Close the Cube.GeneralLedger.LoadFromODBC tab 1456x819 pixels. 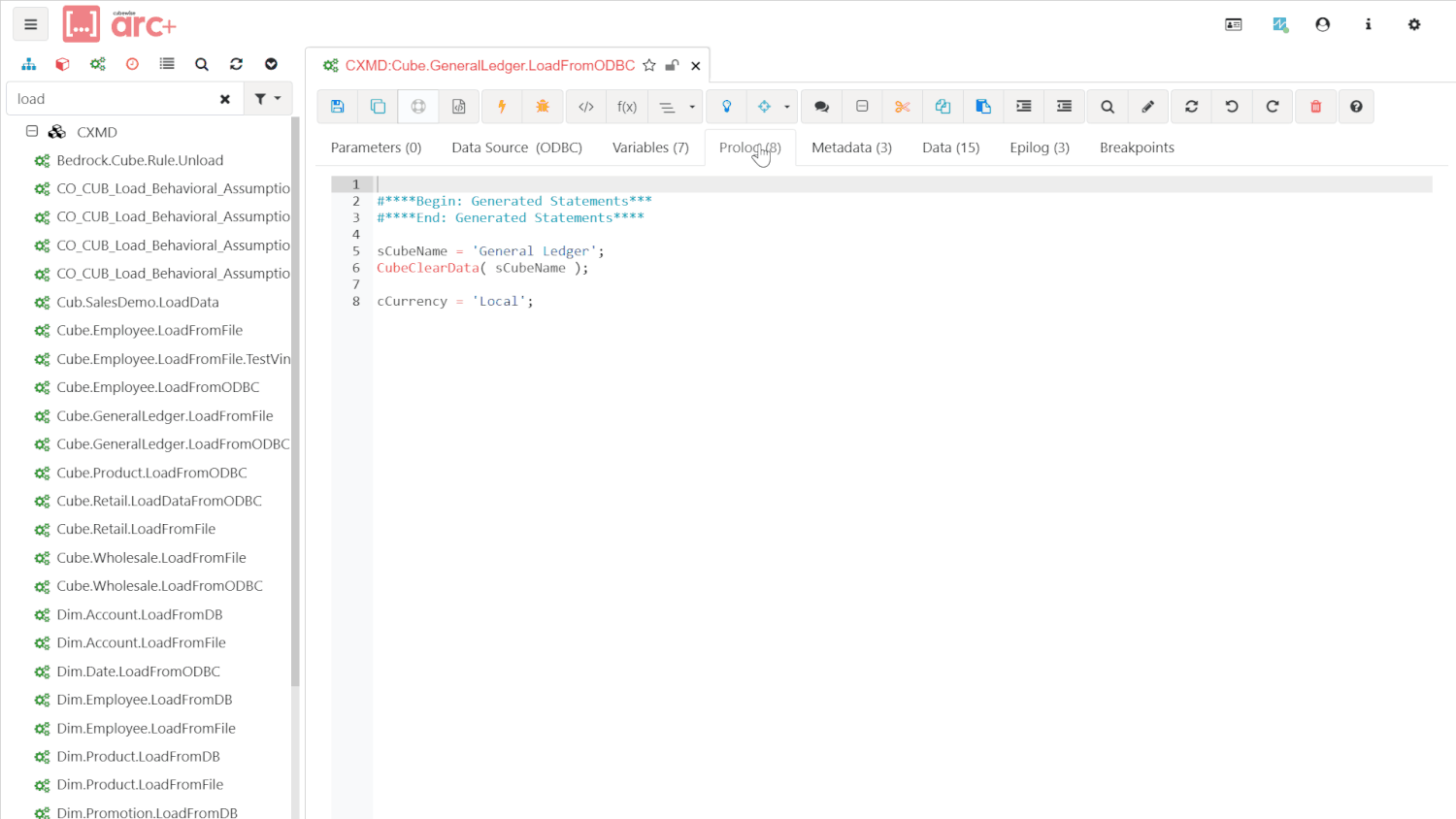[x=696, y=66]
